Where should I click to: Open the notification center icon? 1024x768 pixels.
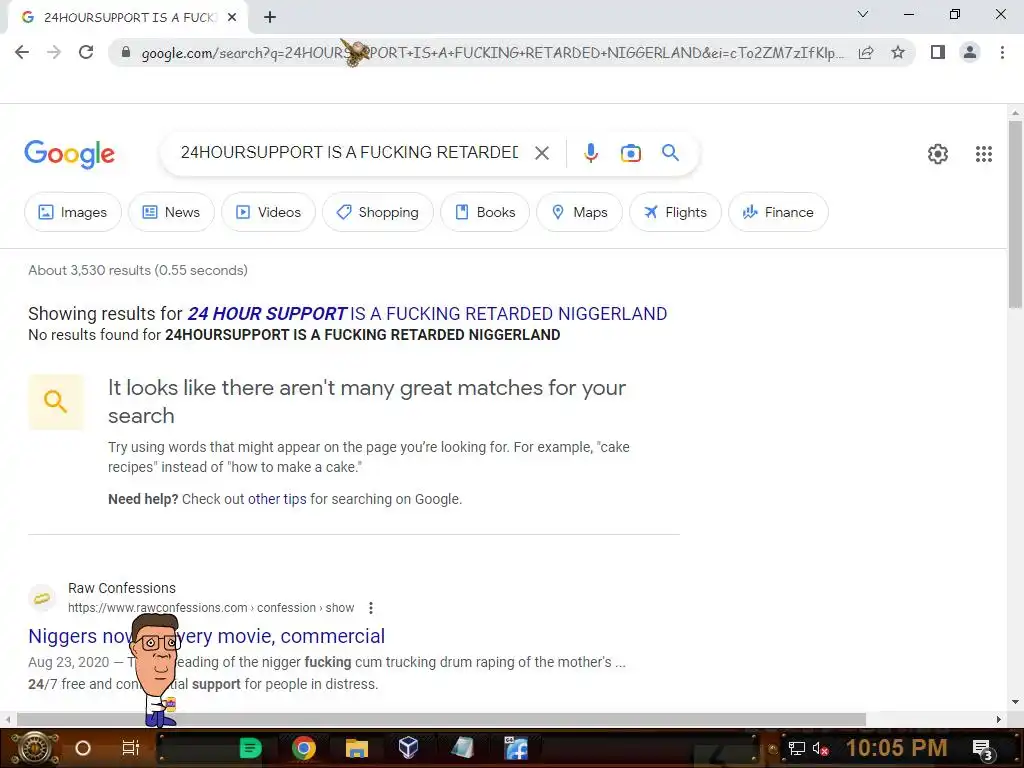pyautogui.click(x=982, y=749)
